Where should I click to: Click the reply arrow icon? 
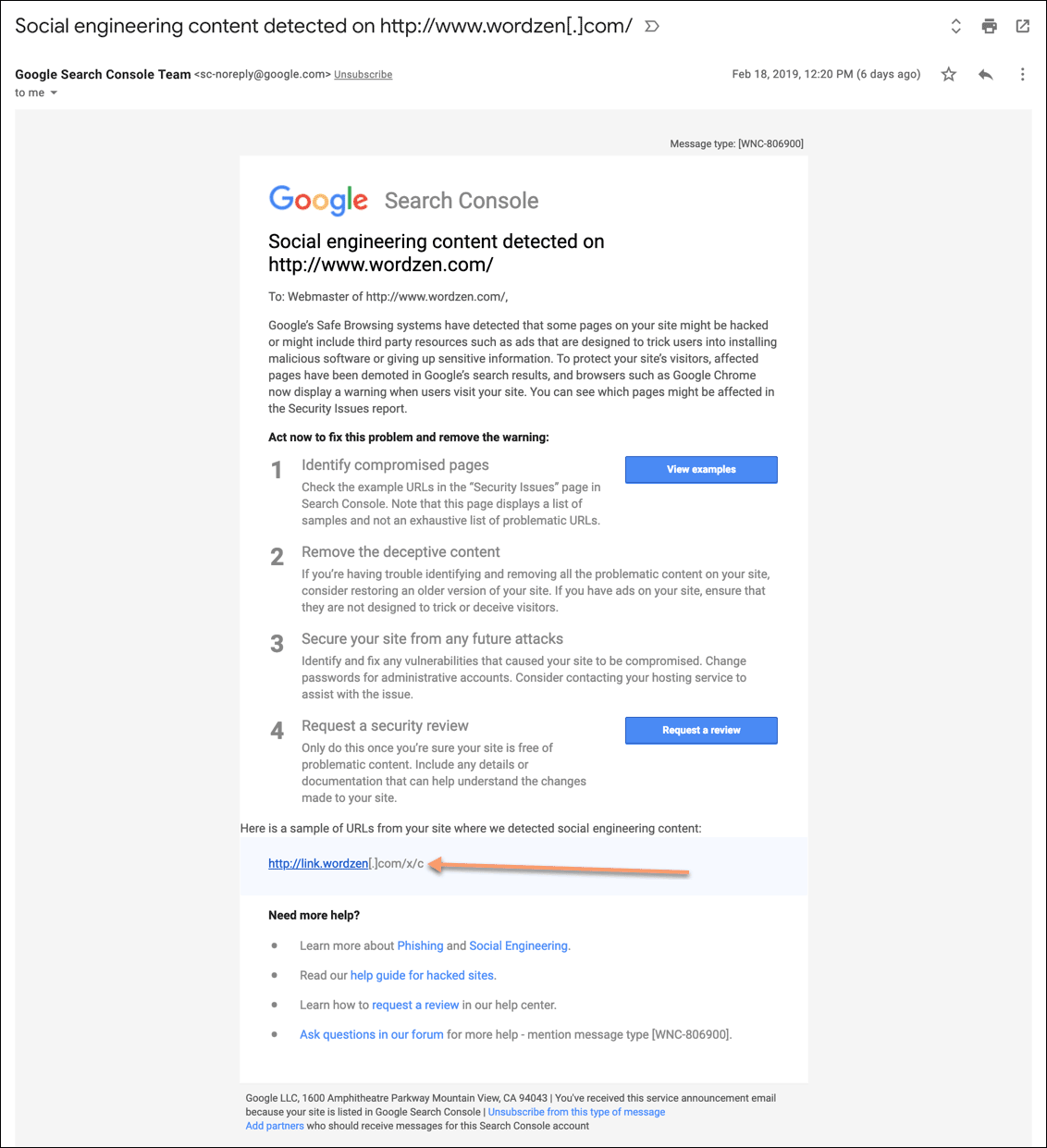[986, 75]
